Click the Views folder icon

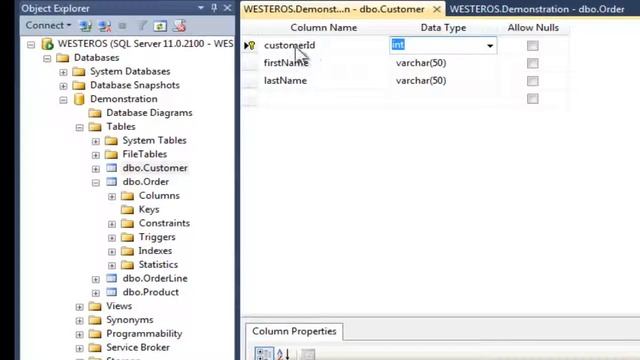(x=95, y=306)
